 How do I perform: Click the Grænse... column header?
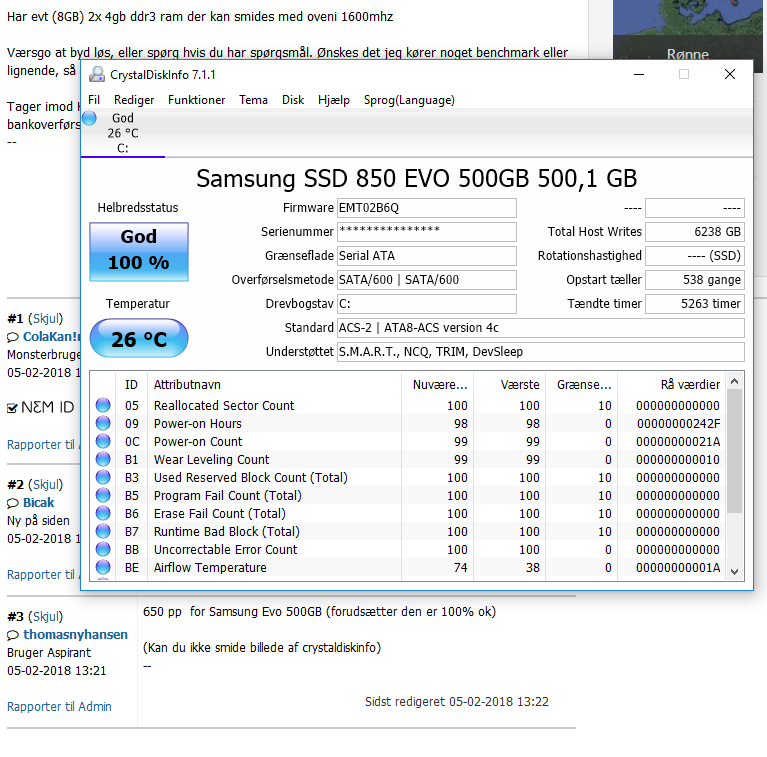click(x=581, y=385)
